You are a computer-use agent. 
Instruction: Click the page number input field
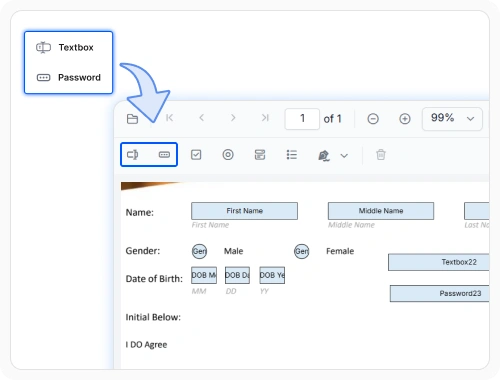point(302,119)
